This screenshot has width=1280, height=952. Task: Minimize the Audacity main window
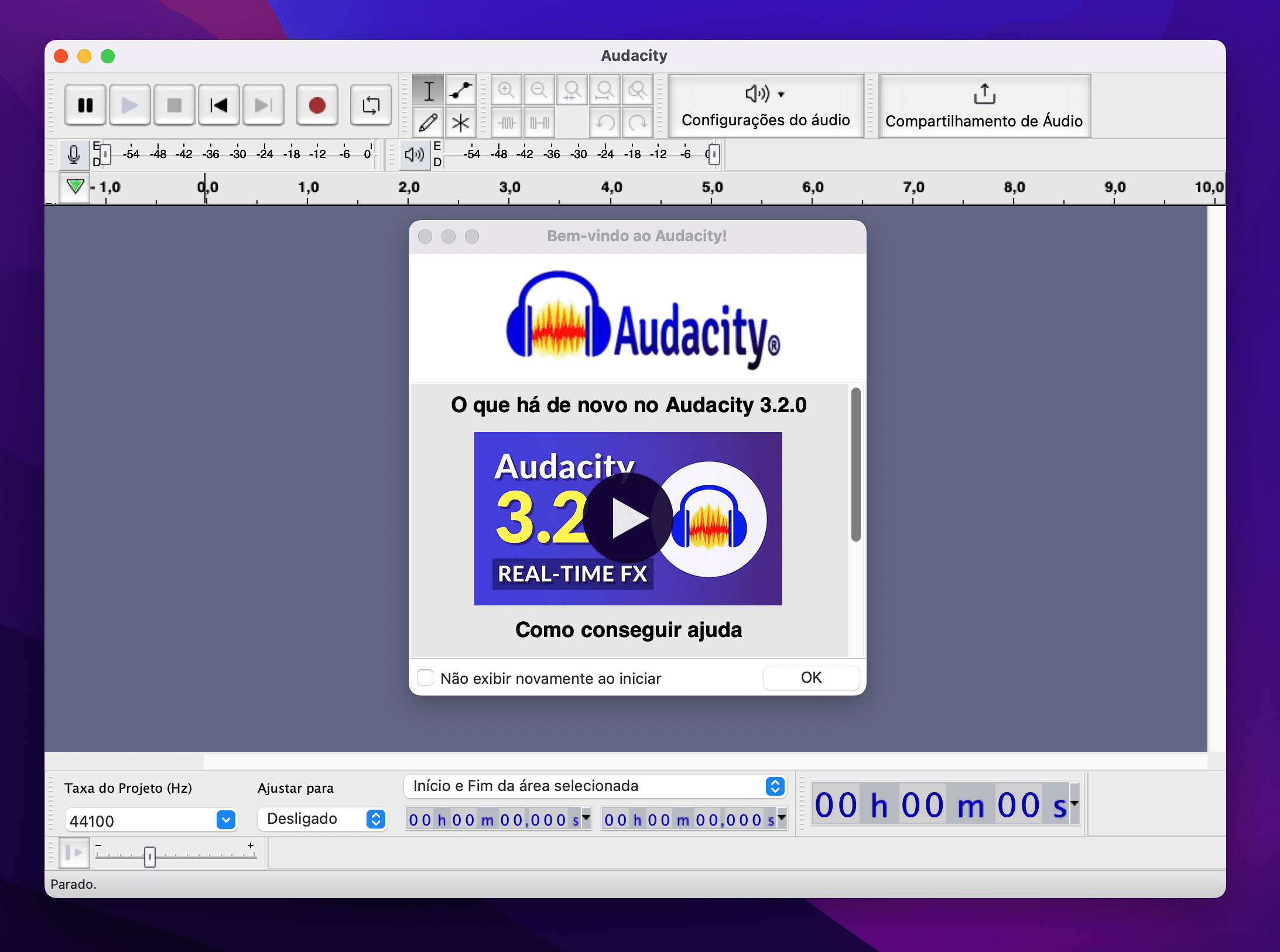tap(84, 56)
